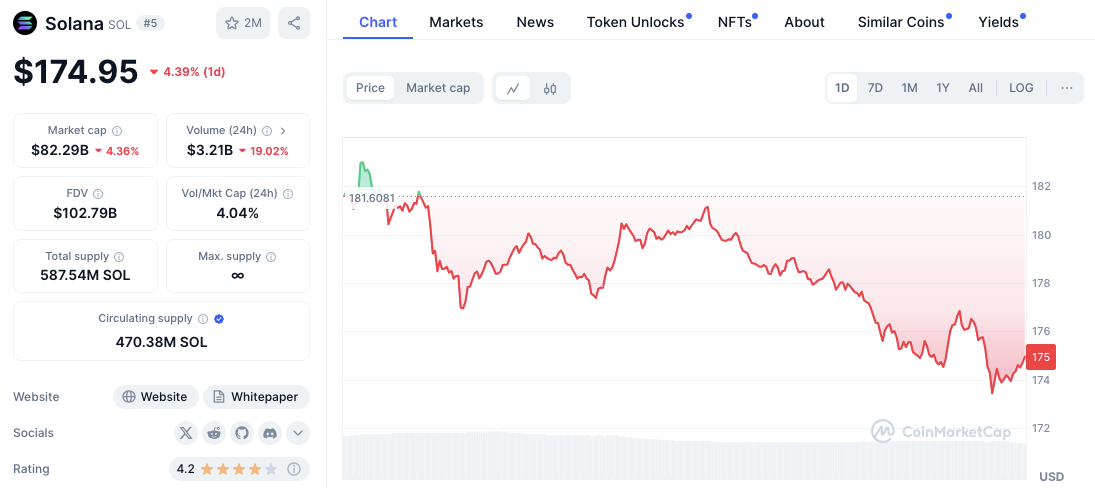Viewport: 1095px width, 488px height.
Task: Click the 181.6081 opening price label
Action: click(372, 198)
